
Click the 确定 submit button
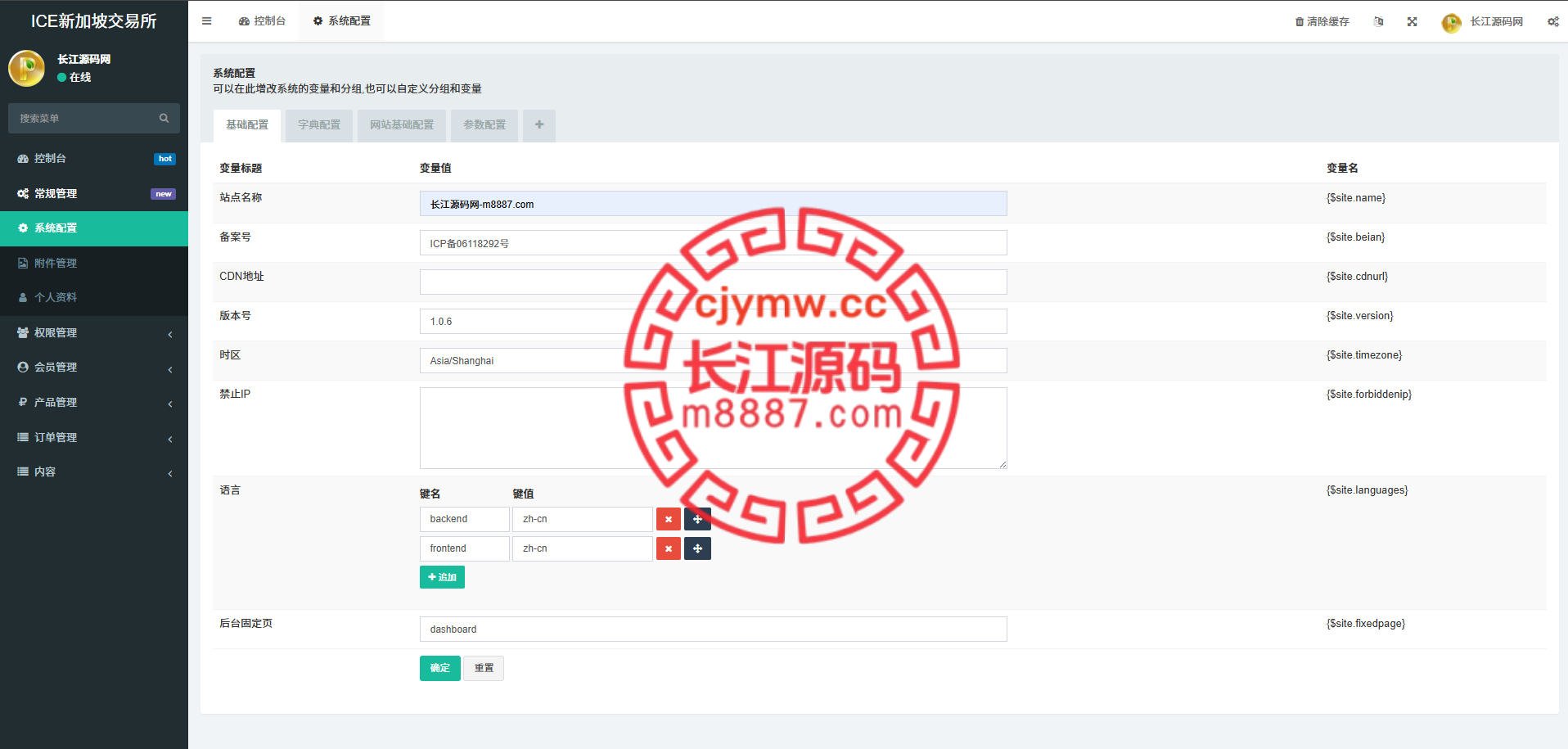(x=440, y=668)
